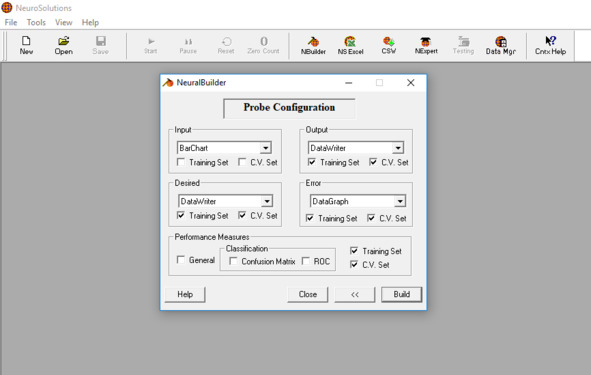This screenshot has width=591, height=375.
Task: Create a New file from toolbar
Action: (x=26, y=46)
